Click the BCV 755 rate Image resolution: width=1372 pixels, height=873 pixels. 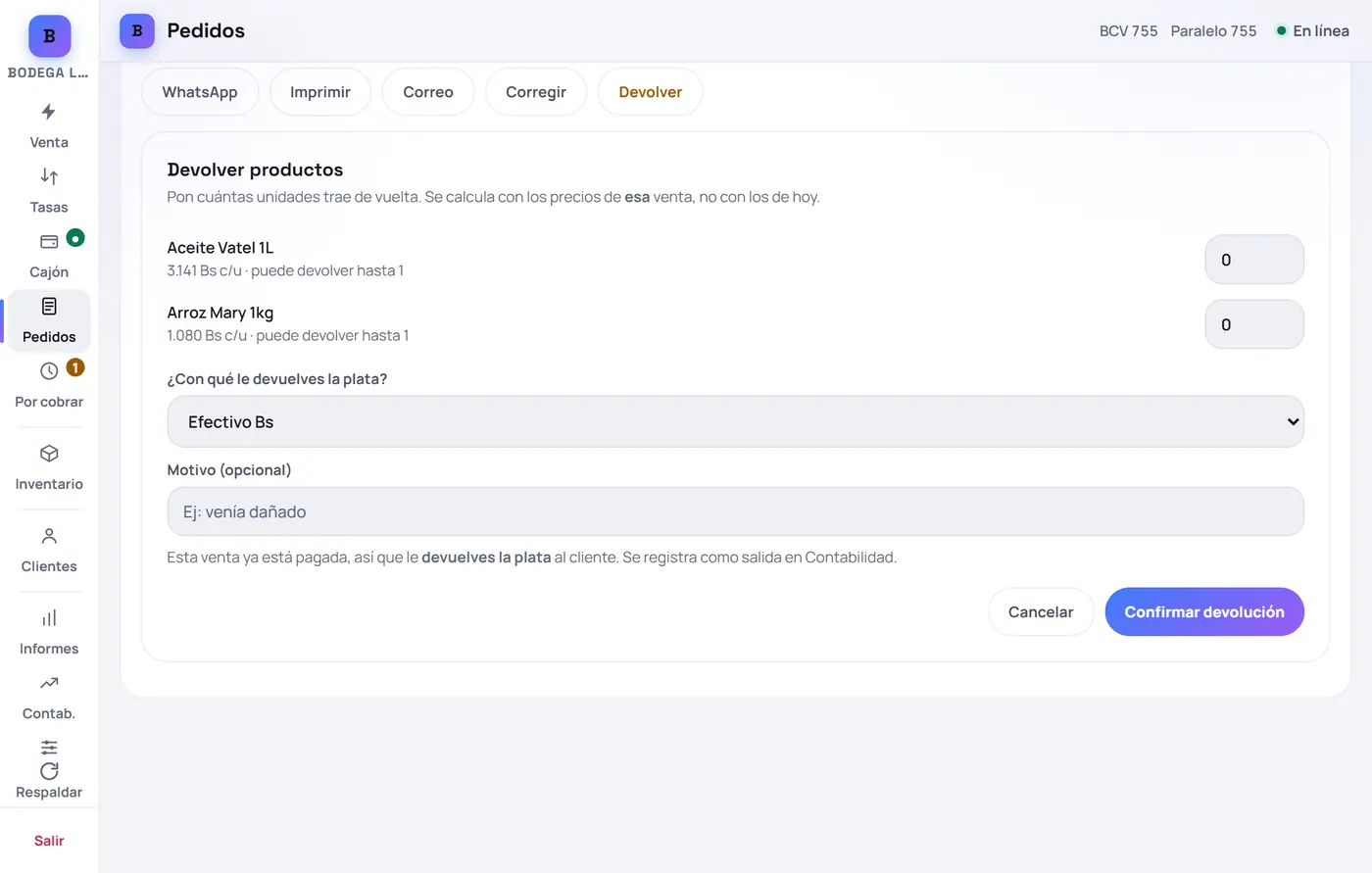point(1128,31)
